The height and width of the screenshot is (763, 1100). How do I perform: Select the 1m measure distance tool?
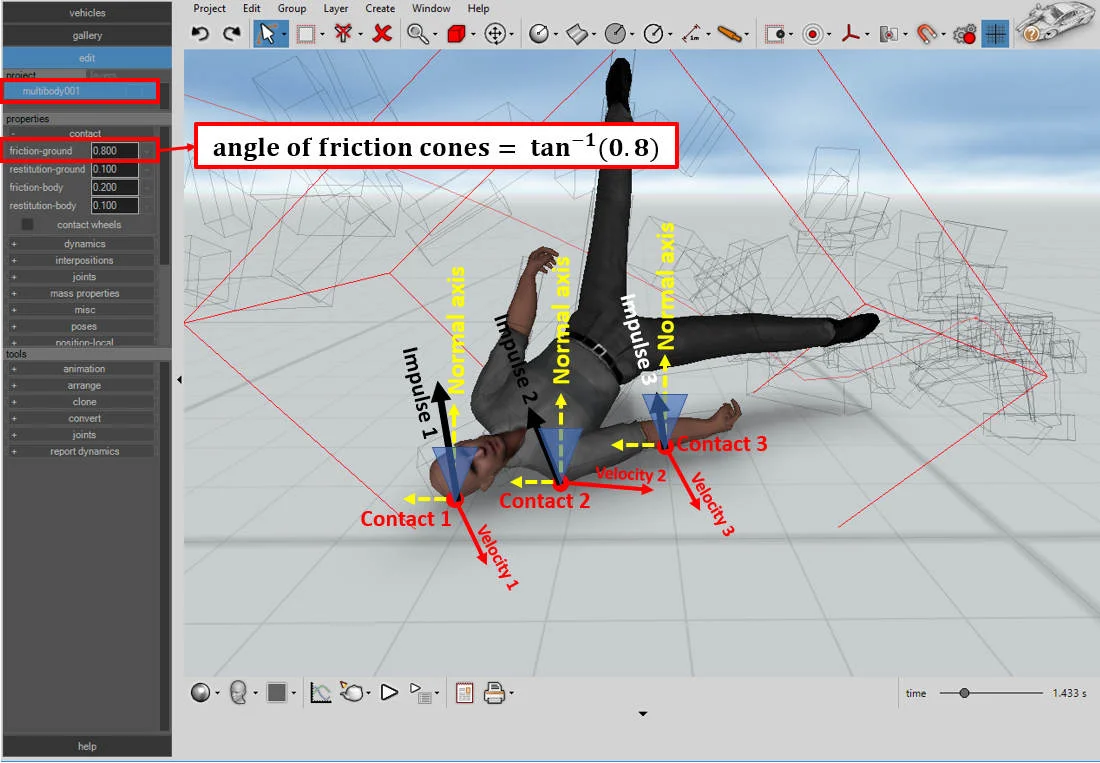coord(691,34)
